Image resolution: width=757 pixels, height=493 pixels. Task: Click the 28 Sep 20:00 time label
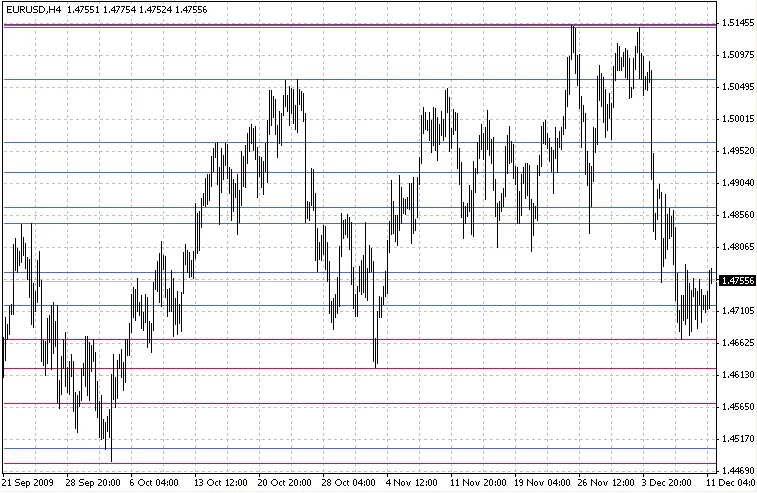tap(93, 482)
